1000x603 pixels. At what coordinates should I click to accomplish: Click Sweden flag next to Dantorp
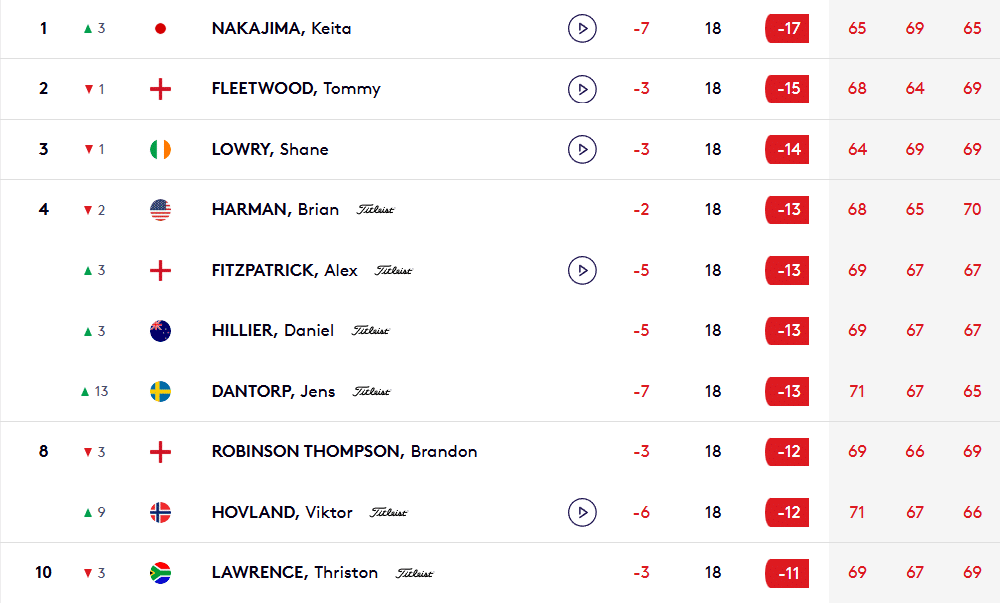click(x=160, y=391)
